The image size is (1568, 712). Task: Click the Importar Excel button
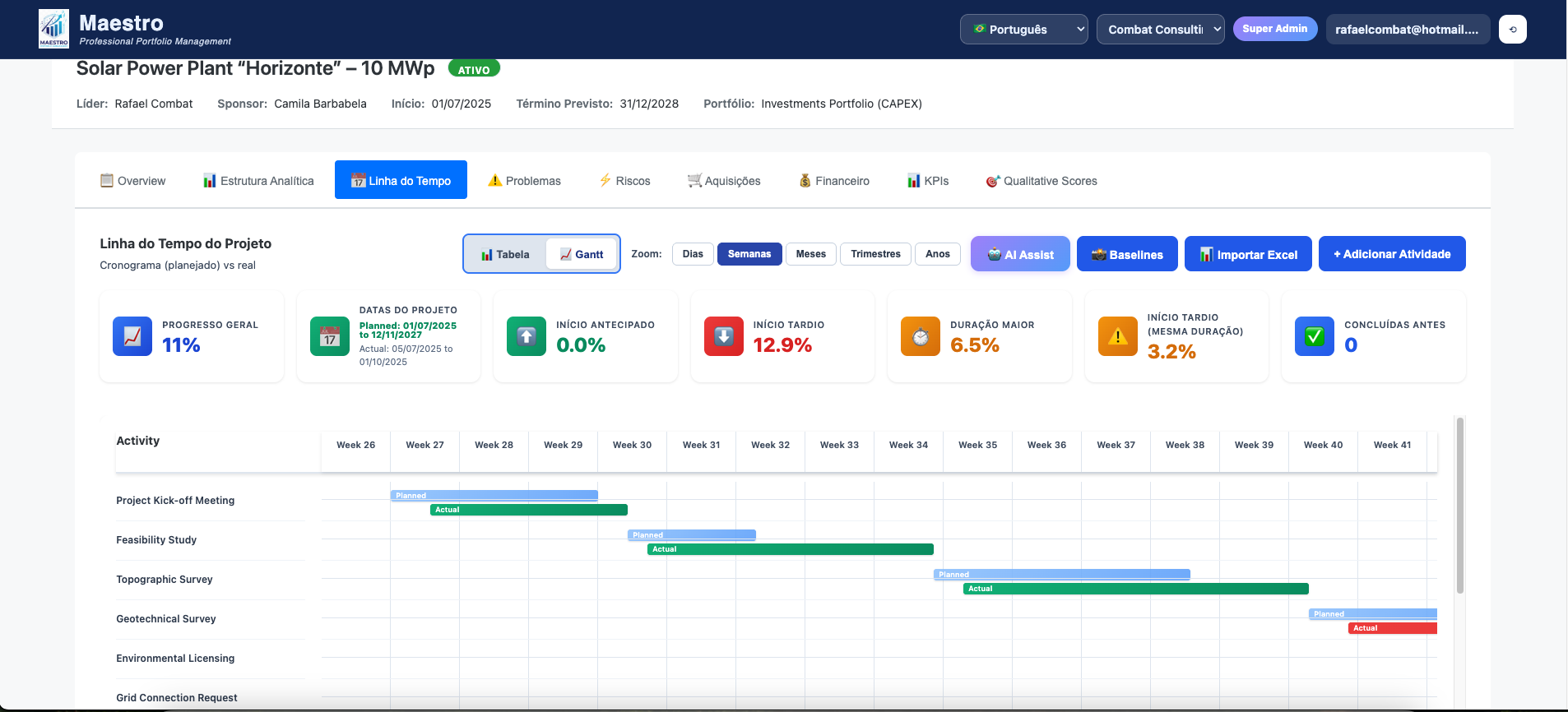click(x=1248, y=254)
